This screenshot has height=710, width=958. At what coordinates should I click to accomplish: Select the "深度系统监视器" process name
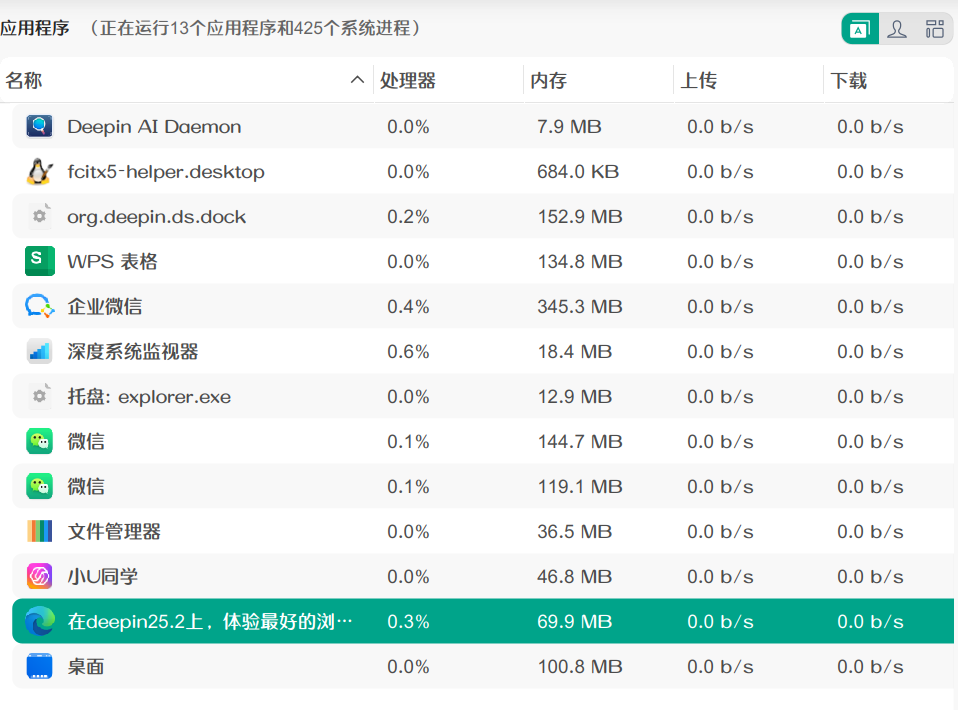(x=133, y=351)
